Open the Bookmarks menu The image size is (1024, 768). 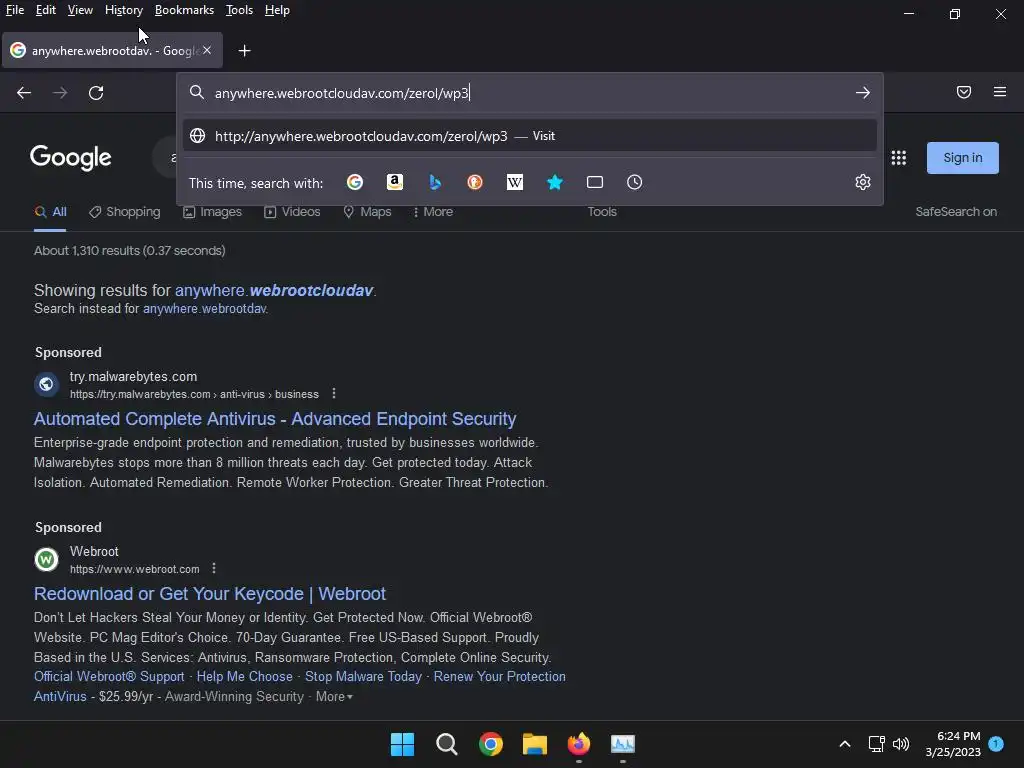[184, 10]
